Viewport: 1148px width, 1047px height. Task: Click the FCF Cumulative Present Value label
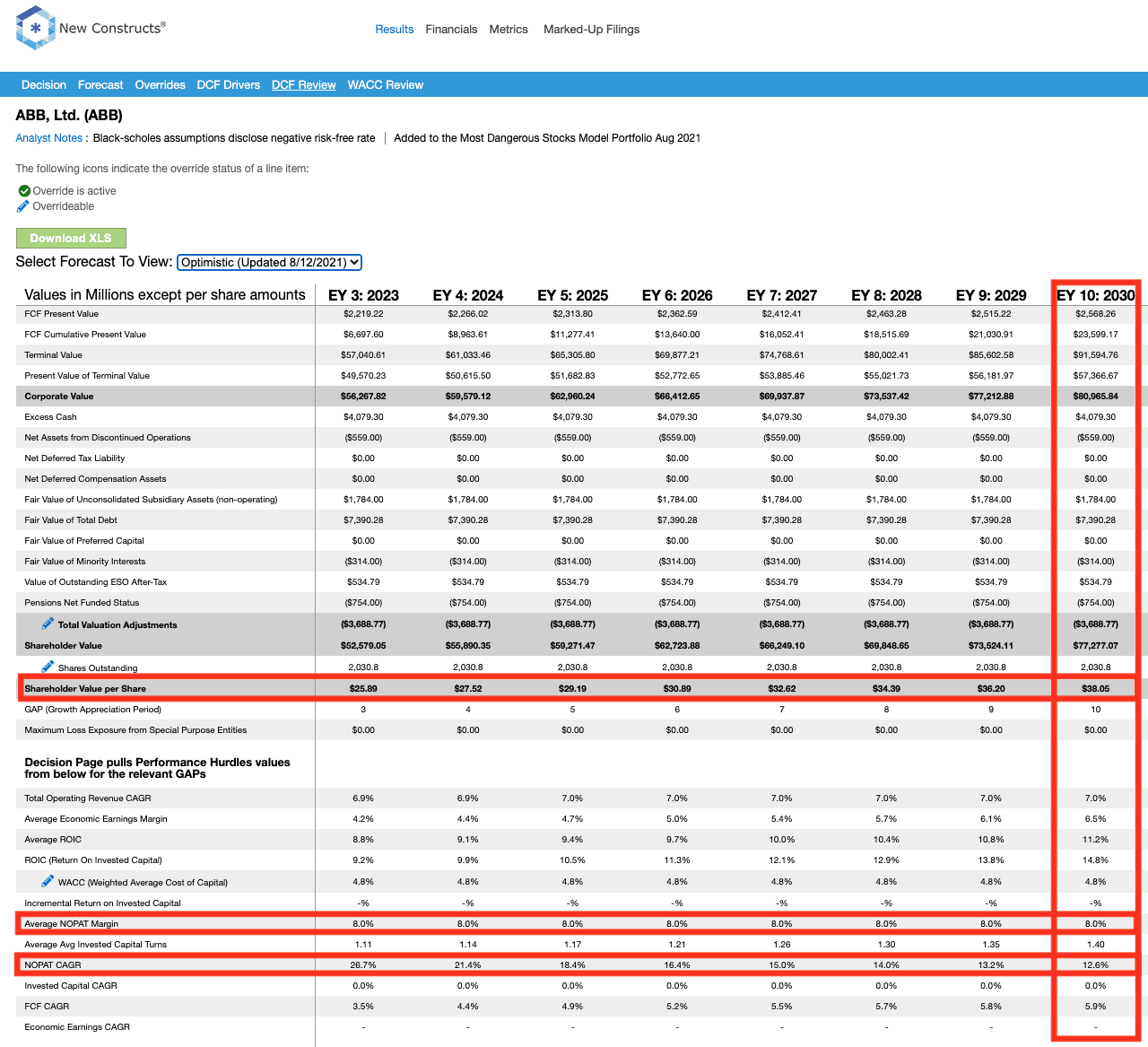point(85,335)
